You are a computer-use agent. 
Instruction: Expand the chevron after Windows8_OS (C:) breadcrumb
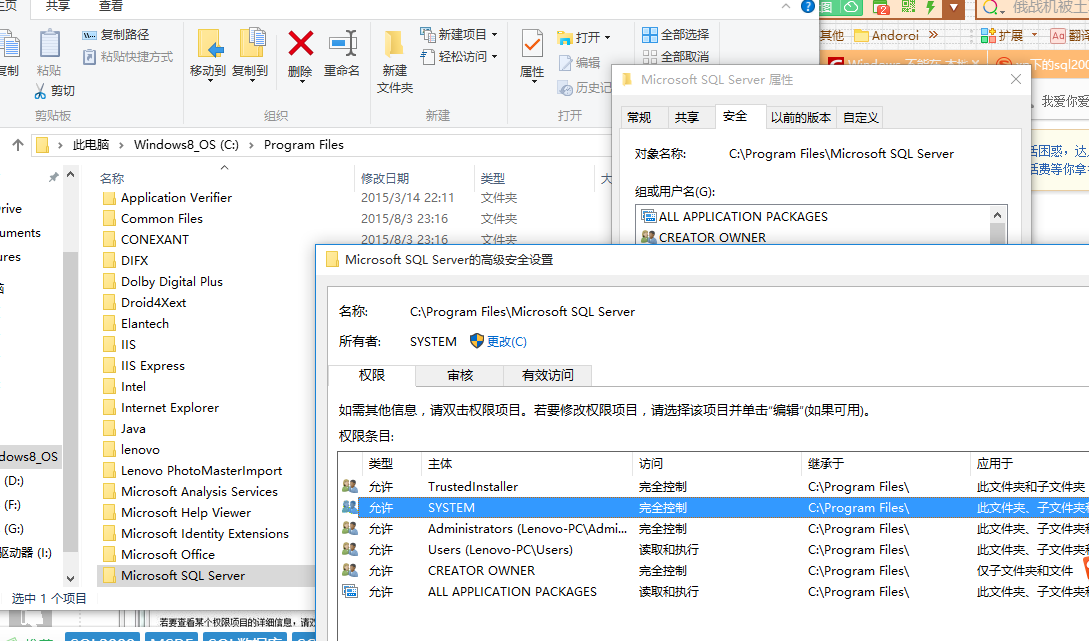point(251,144)
